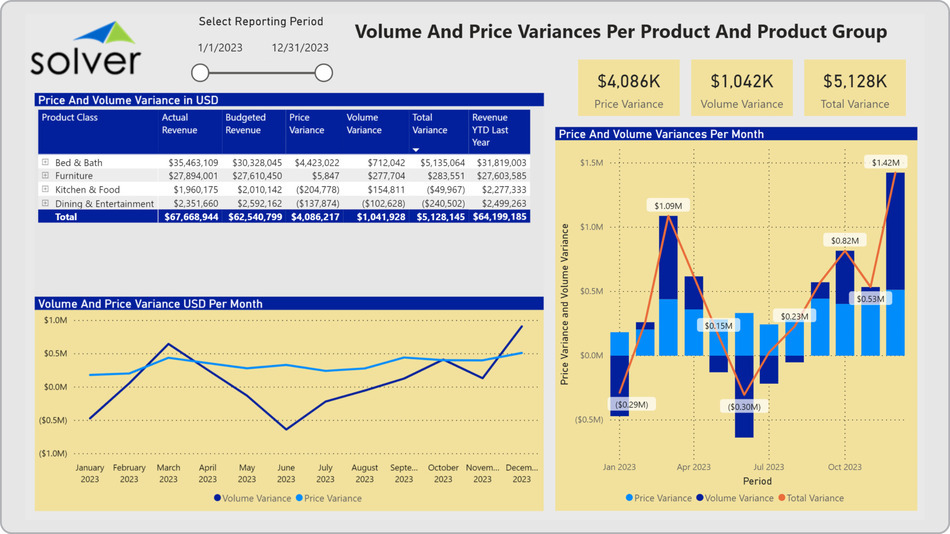Click the 12/31/2023 end date field
Viewport: 950px width, 534px height.
coord(300,47)
